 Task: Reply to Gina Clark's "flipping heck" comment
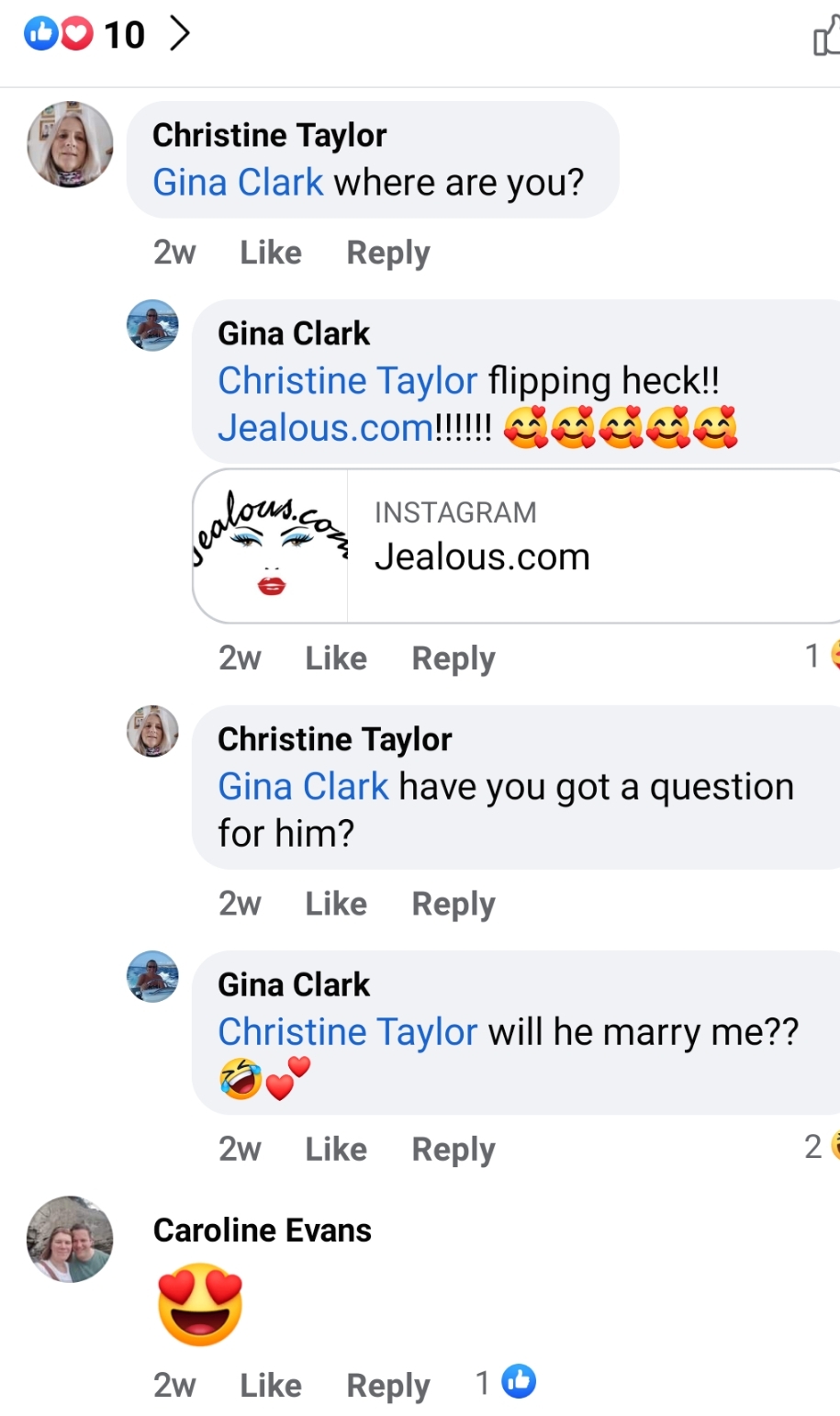click(453, 658)
